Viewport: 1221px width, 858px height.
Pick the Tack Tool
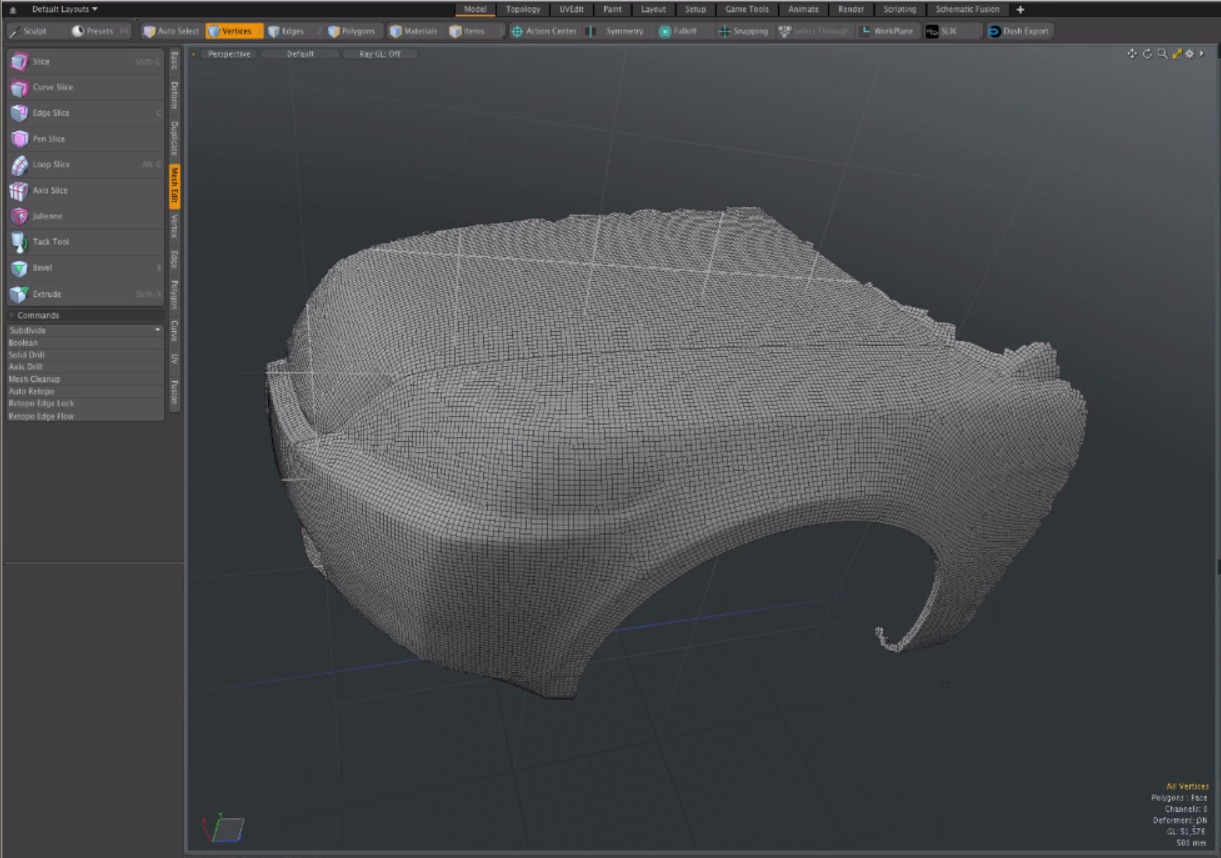[x=50, y=242]
